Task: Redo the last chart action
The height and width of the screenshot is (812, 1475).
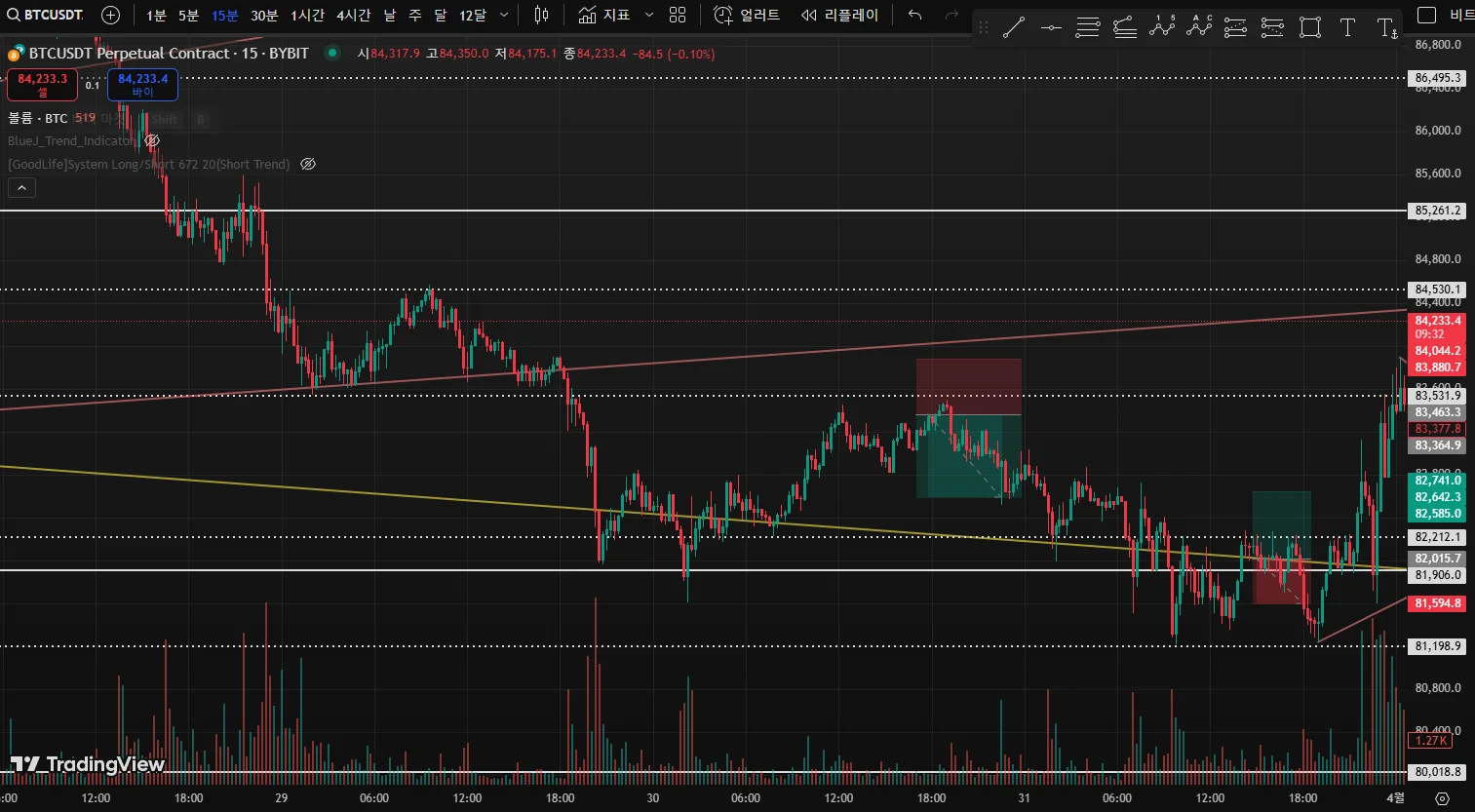Action: (x=952, y=16)
